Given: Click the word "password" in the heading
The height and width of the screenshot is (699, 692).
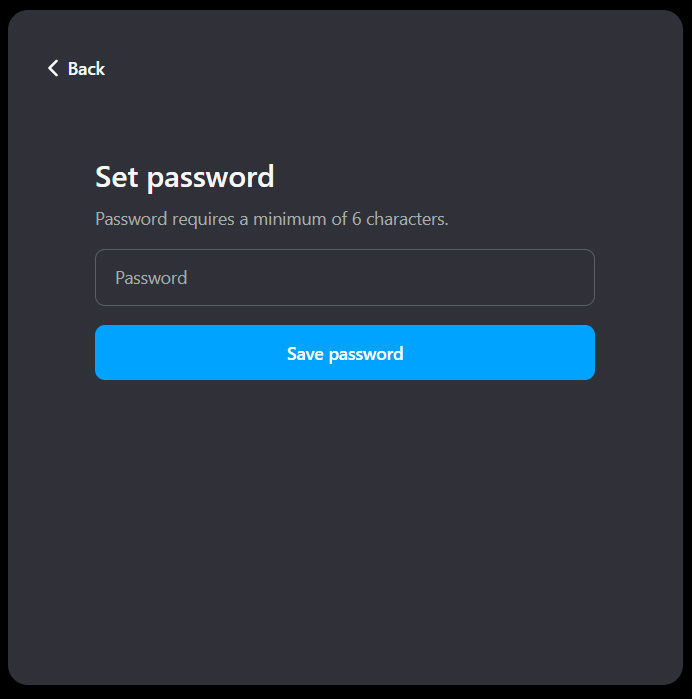Looking at the screenshot, I should (x=210, y=177).
